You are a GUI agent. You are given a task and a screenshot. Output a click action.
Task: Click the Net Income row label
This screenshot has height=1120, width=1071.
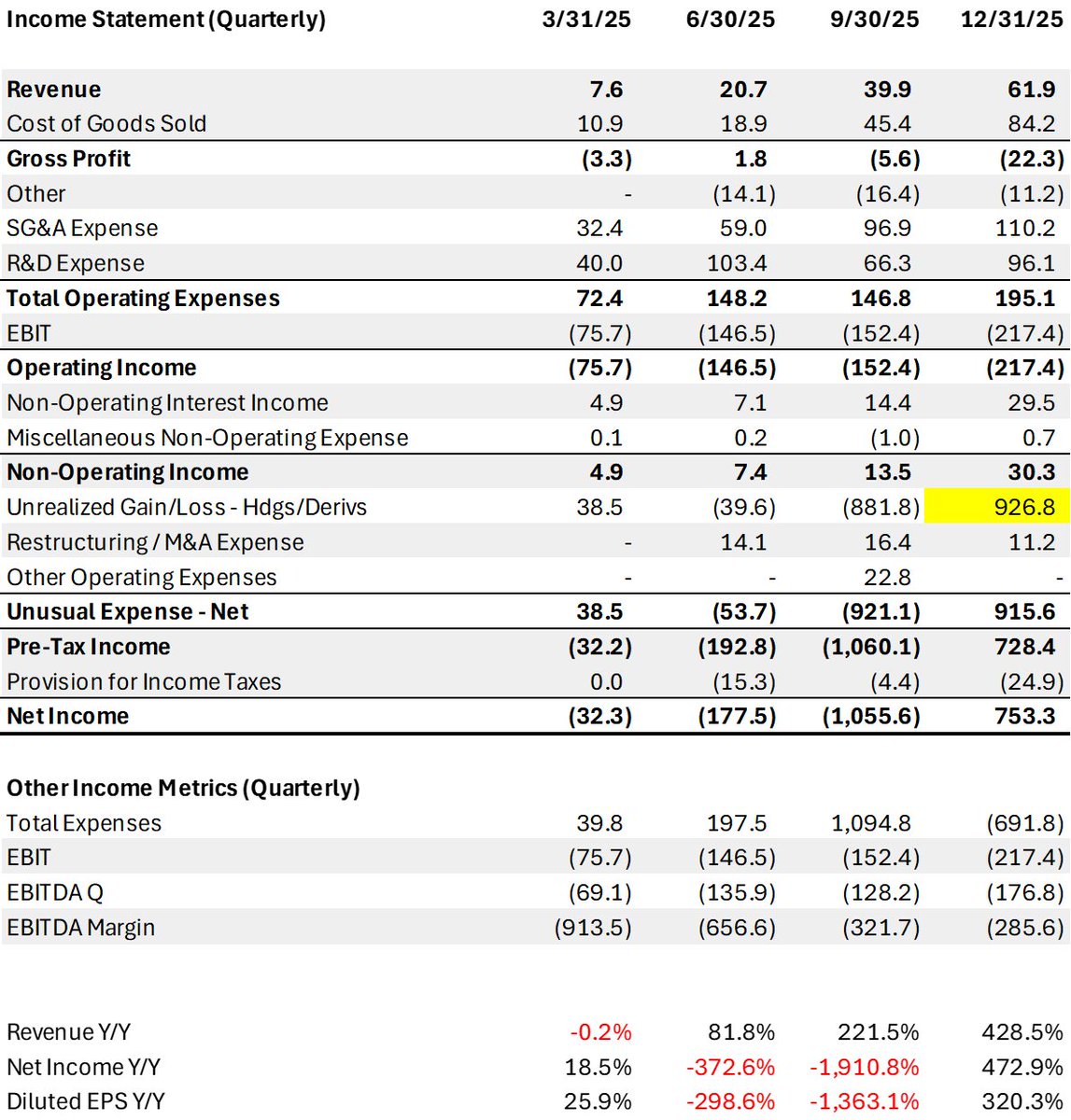click(67, 717)
